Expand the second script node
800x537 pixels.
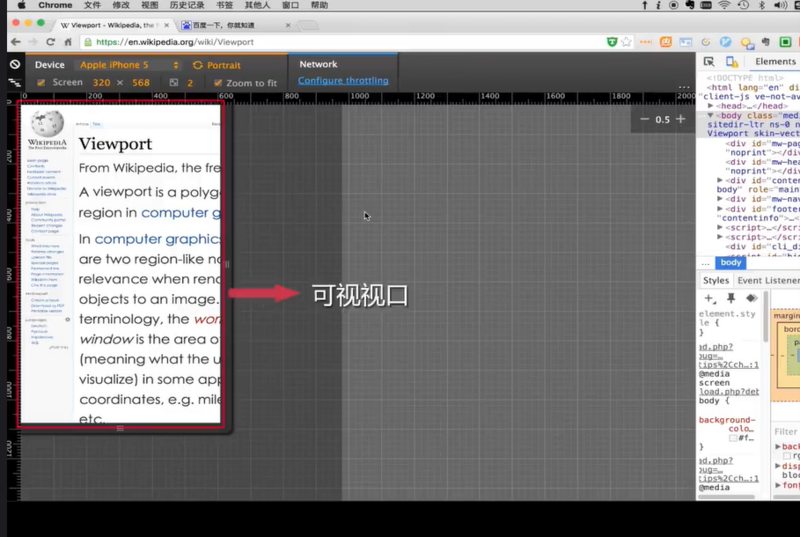[720, 237]
